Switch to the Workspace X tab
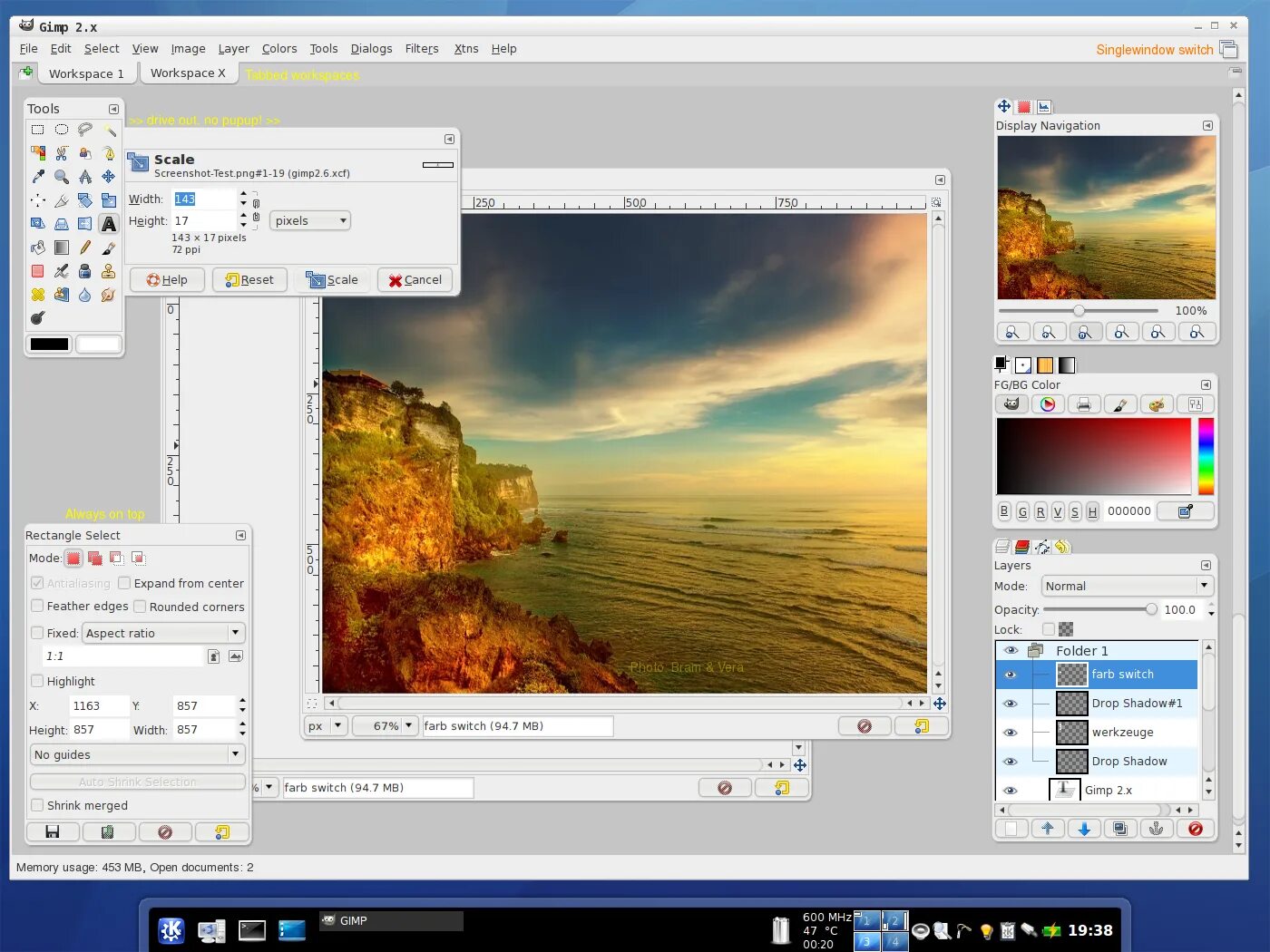The height and width of the screenshot is (952, 1270). point(188,73)
